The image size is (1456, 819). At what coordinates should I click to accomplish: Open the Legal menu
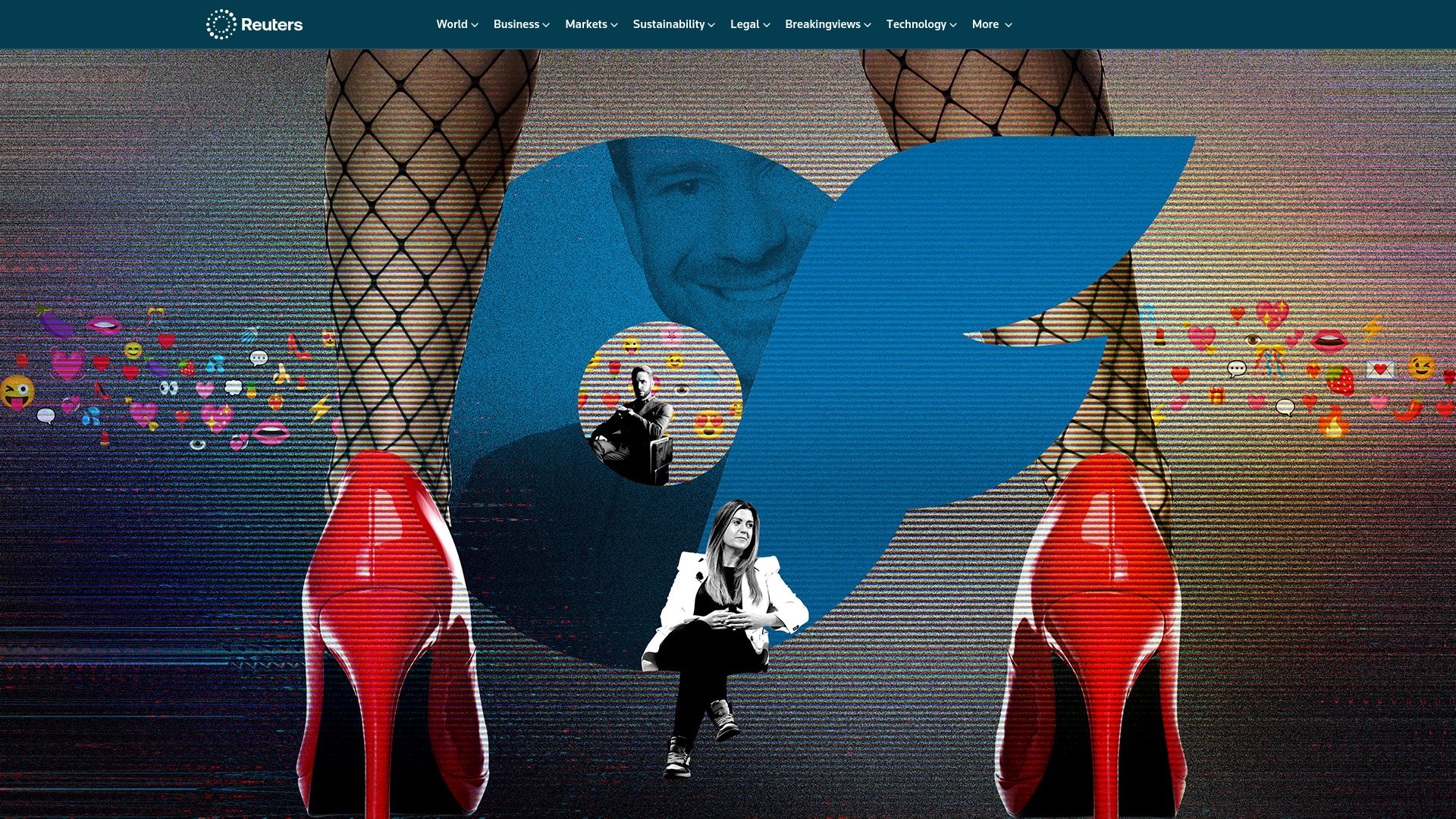tap(750, 24)
